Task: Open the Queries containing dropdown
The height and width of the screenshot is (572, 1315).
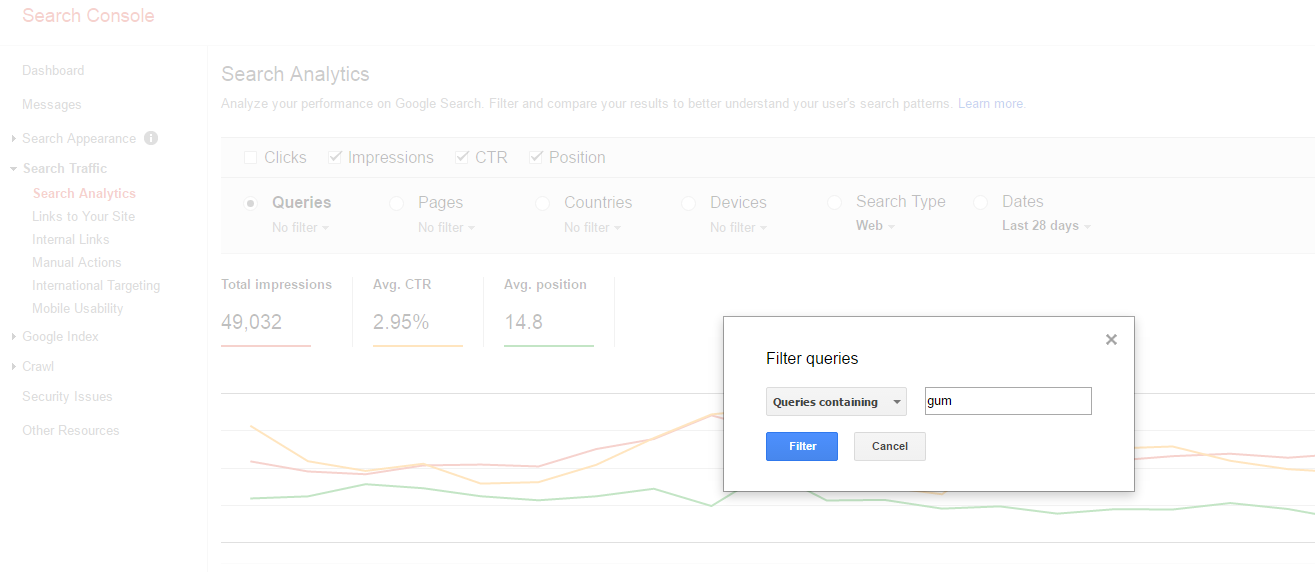Action: point(836,402)
